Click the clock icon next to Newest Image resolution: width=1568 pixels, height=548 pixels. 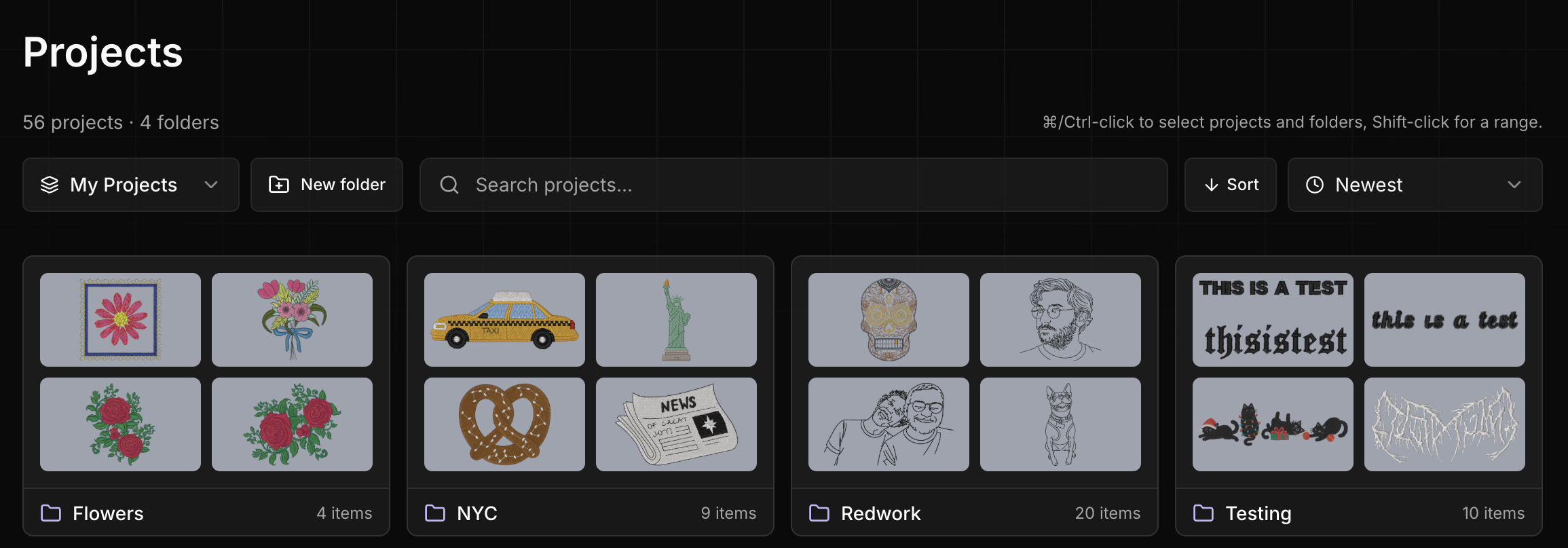click(1315, 185)
